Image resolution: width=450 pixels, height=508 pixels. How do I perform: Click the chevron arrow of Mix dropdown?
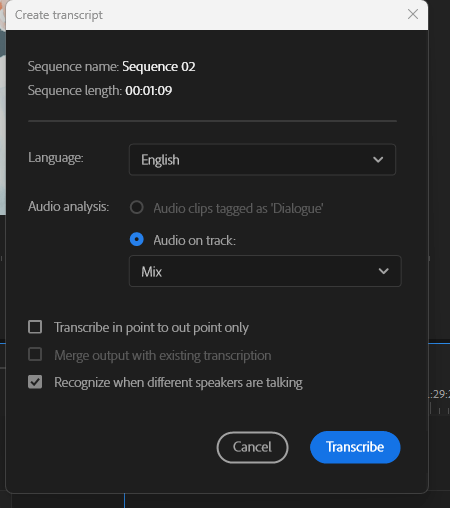click(x=384, y=271)
